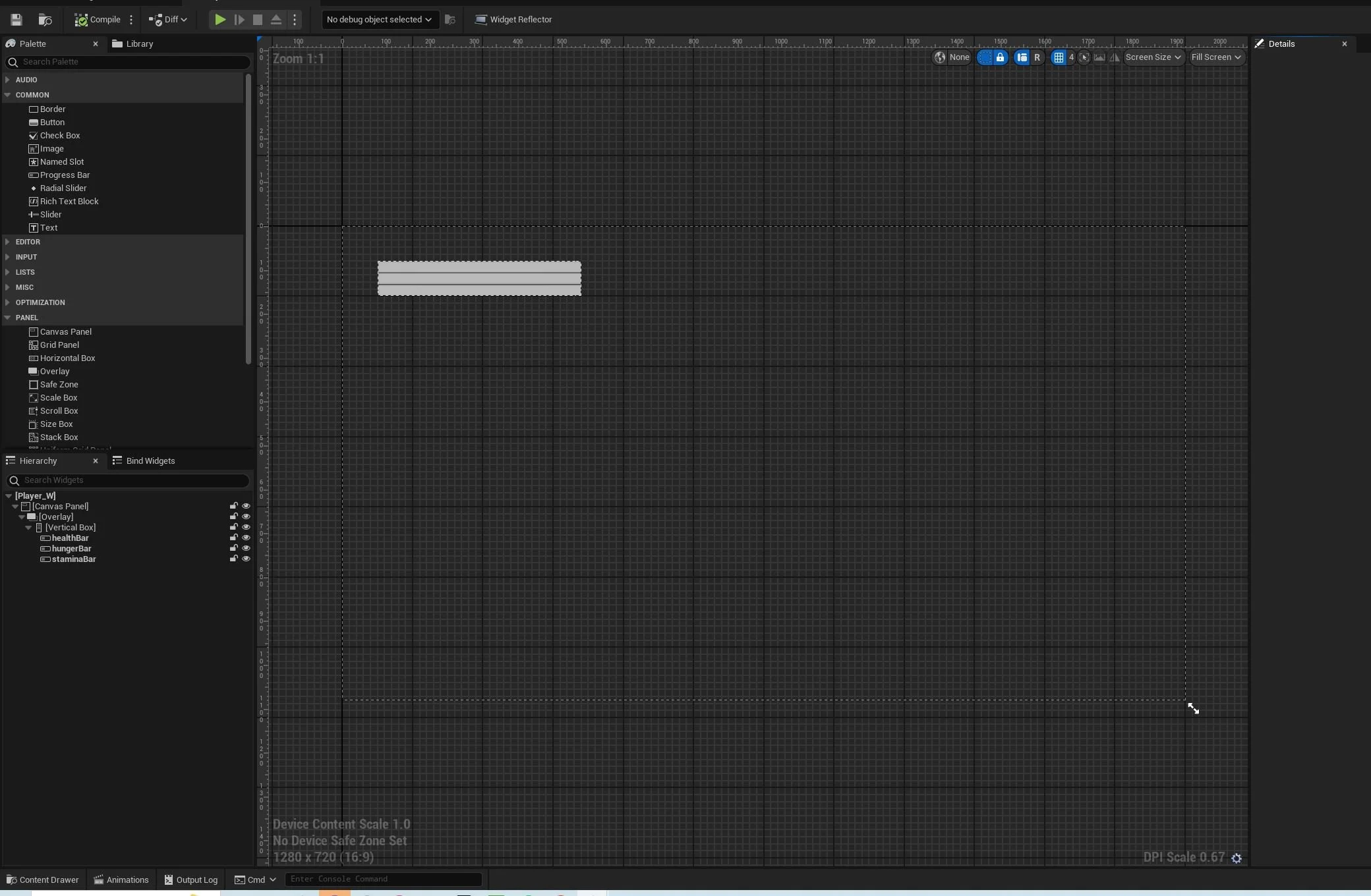
Task: Click the Widget Reflector icon
Action: click(x=481, y=20)
